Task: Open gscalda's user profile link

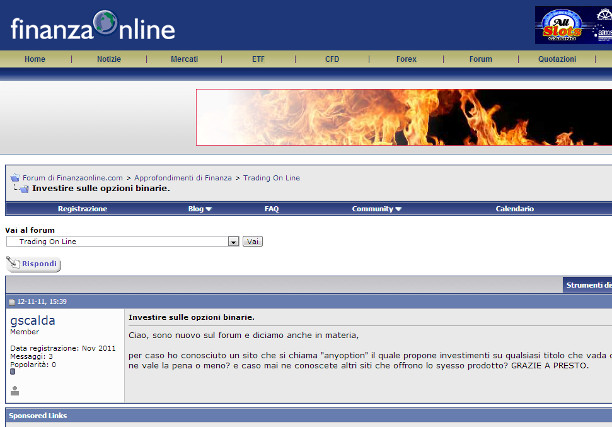Action: [32, 320]
